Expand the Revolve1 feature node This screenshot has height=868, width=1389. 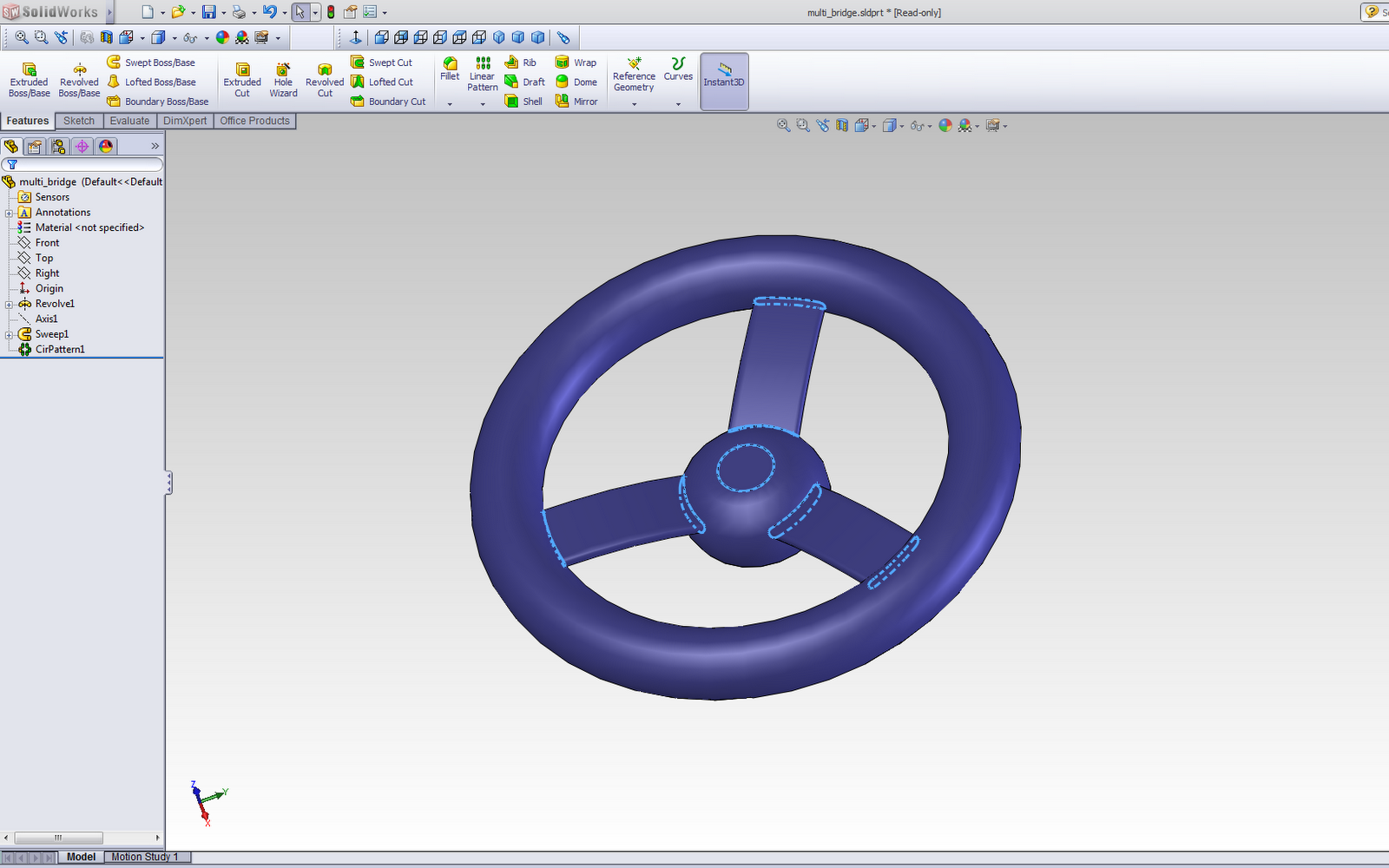9,304
